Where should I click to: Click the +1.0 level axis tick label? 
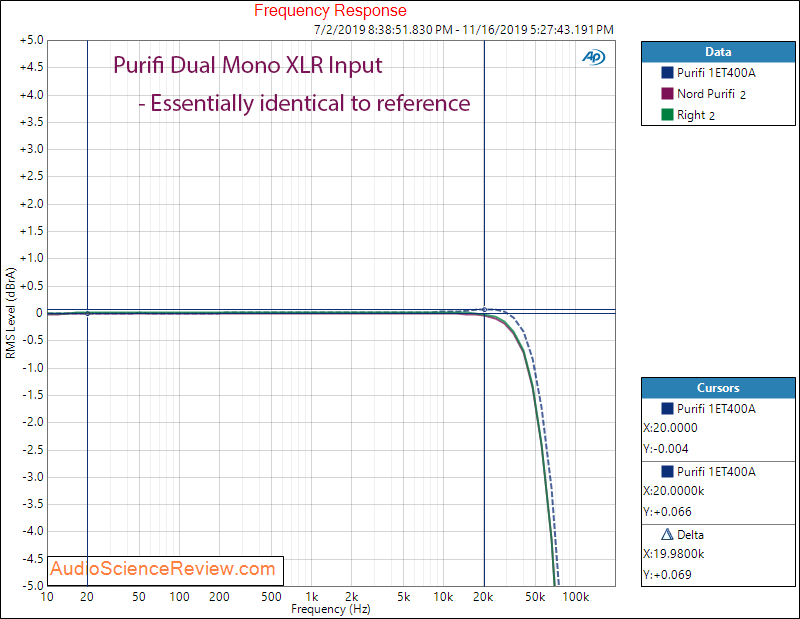point(32,258)
